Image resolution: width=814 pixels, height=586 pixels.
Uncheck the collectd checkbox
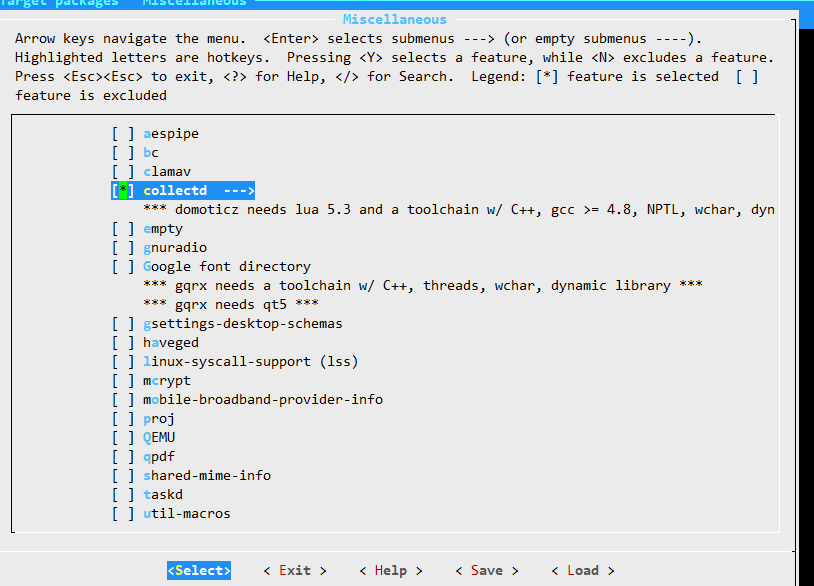[123, 190]
